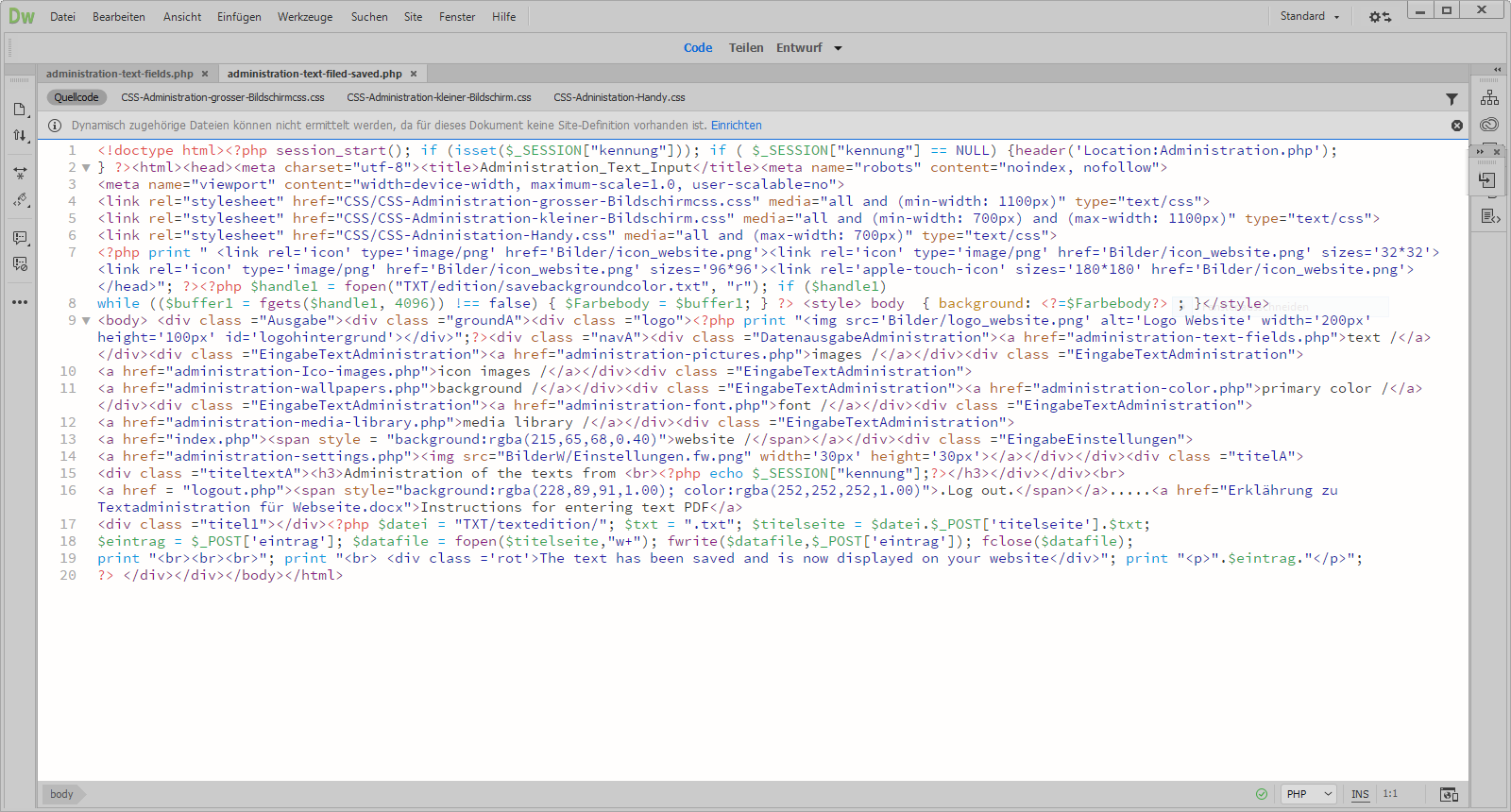Open the Bearbeiten menu
Screen dimensions: 1511x812
pyautogui.click(x=119, y=17)
